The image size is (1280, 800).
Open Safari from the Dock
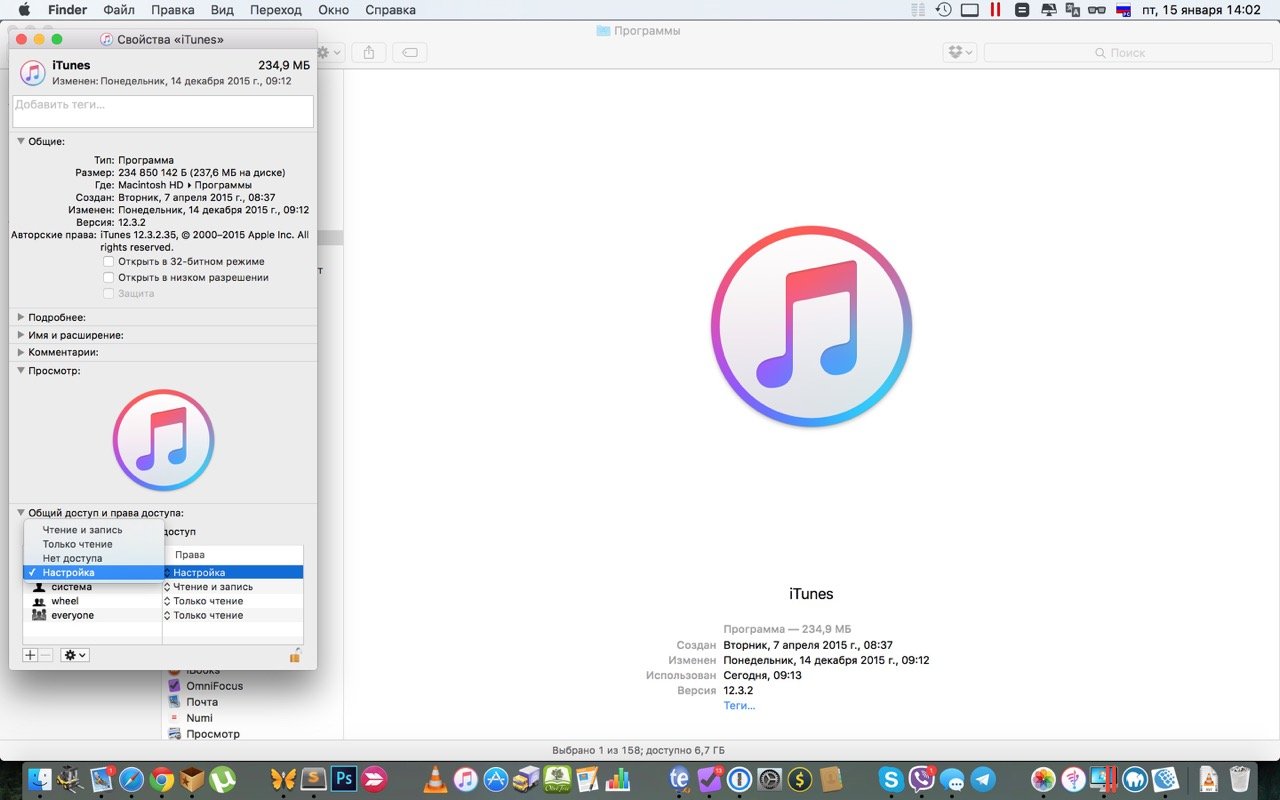coord(131,779)
